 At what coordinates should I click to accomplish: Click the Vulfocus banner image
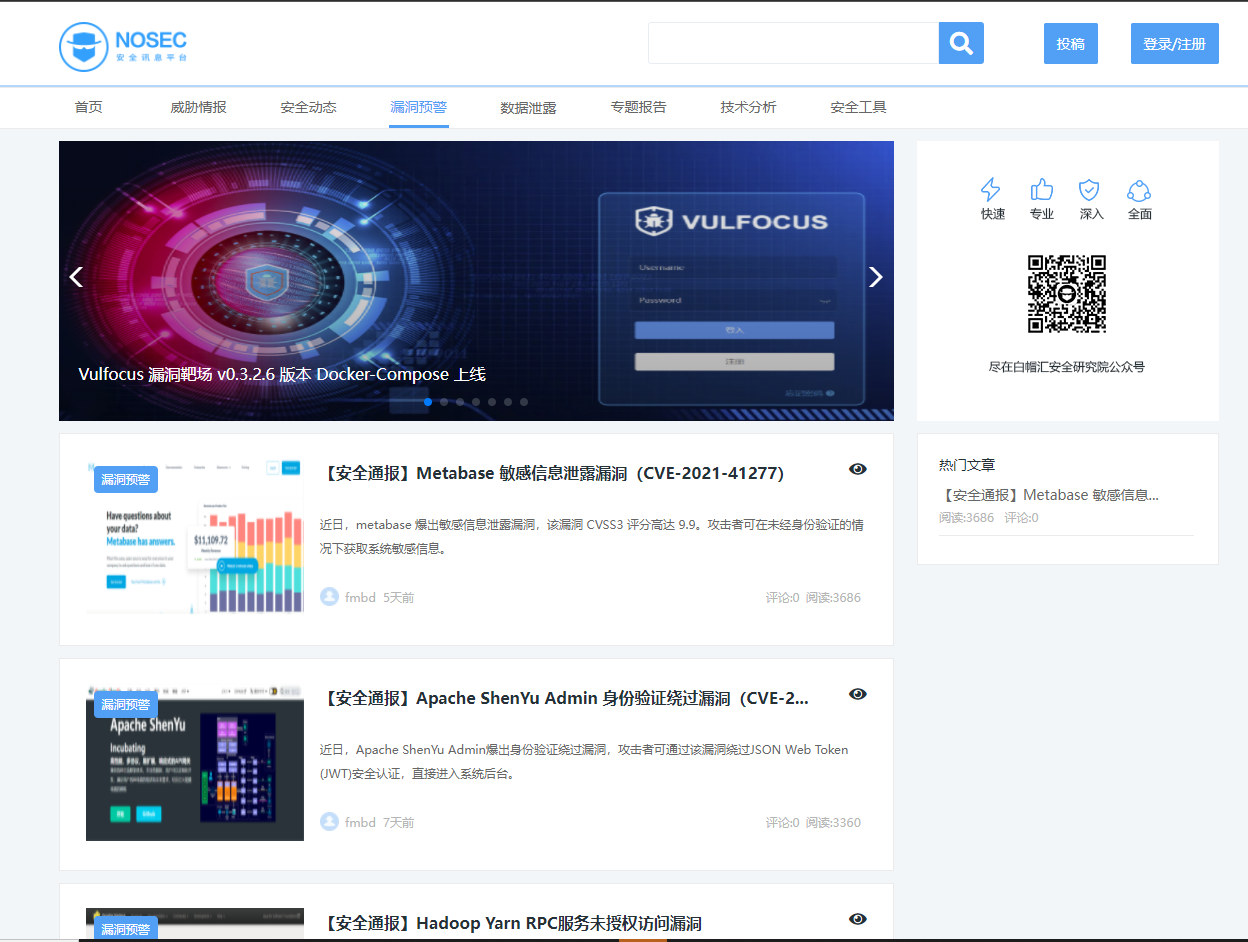pos(476,281)
